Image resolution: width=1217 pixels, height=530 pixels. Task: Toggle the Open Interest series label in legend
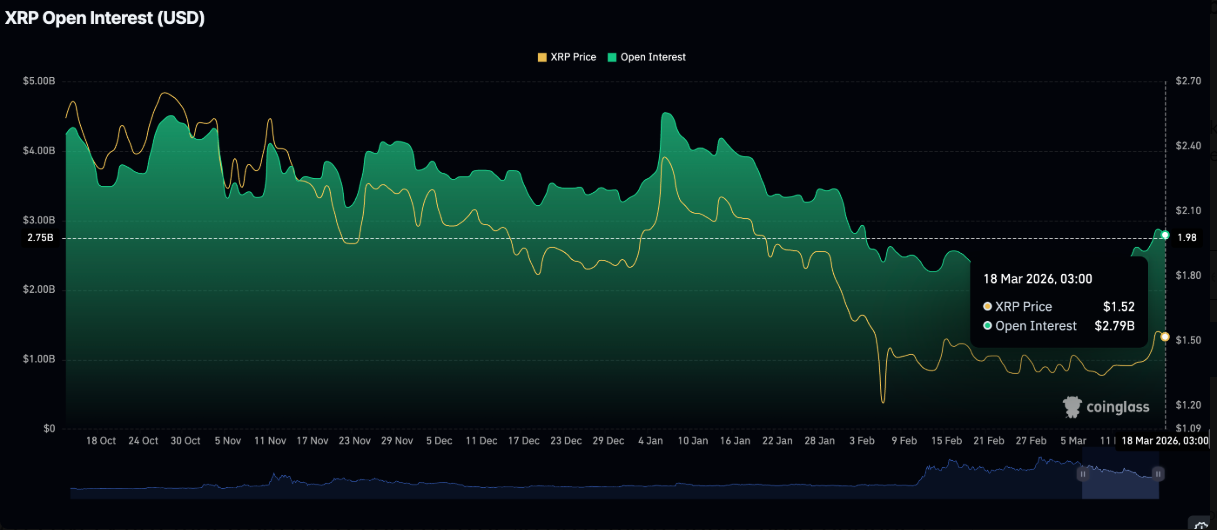click(x=653, y=57)
